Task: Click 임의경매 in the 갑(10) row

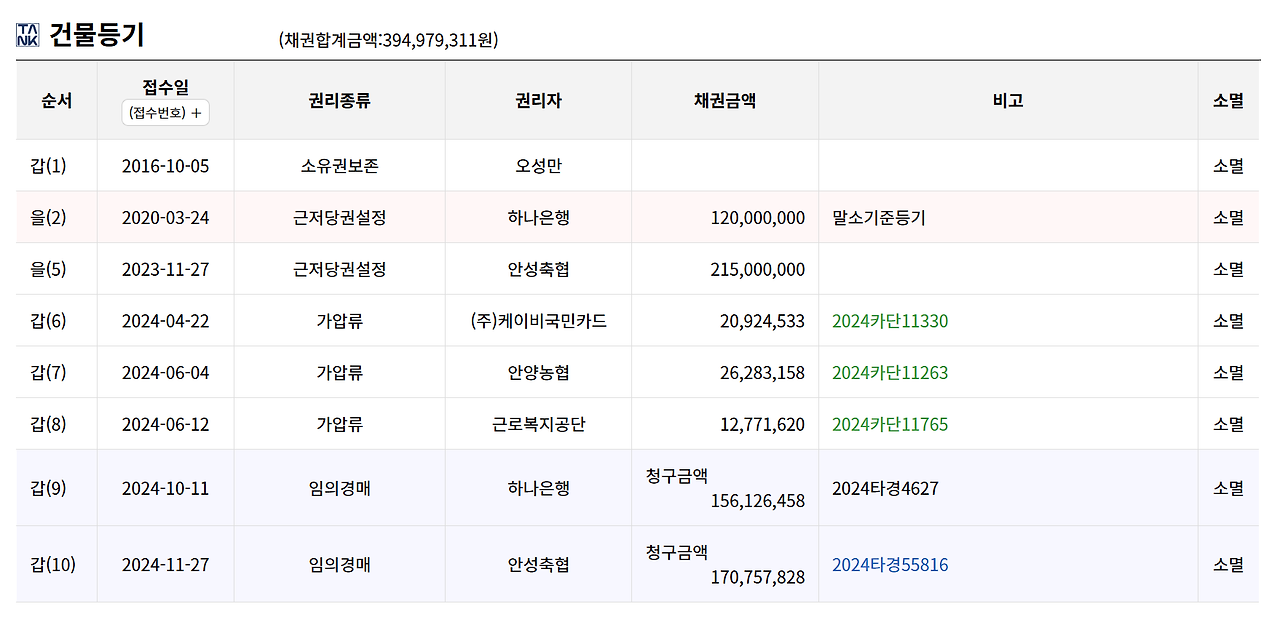Action: [340, 565]
